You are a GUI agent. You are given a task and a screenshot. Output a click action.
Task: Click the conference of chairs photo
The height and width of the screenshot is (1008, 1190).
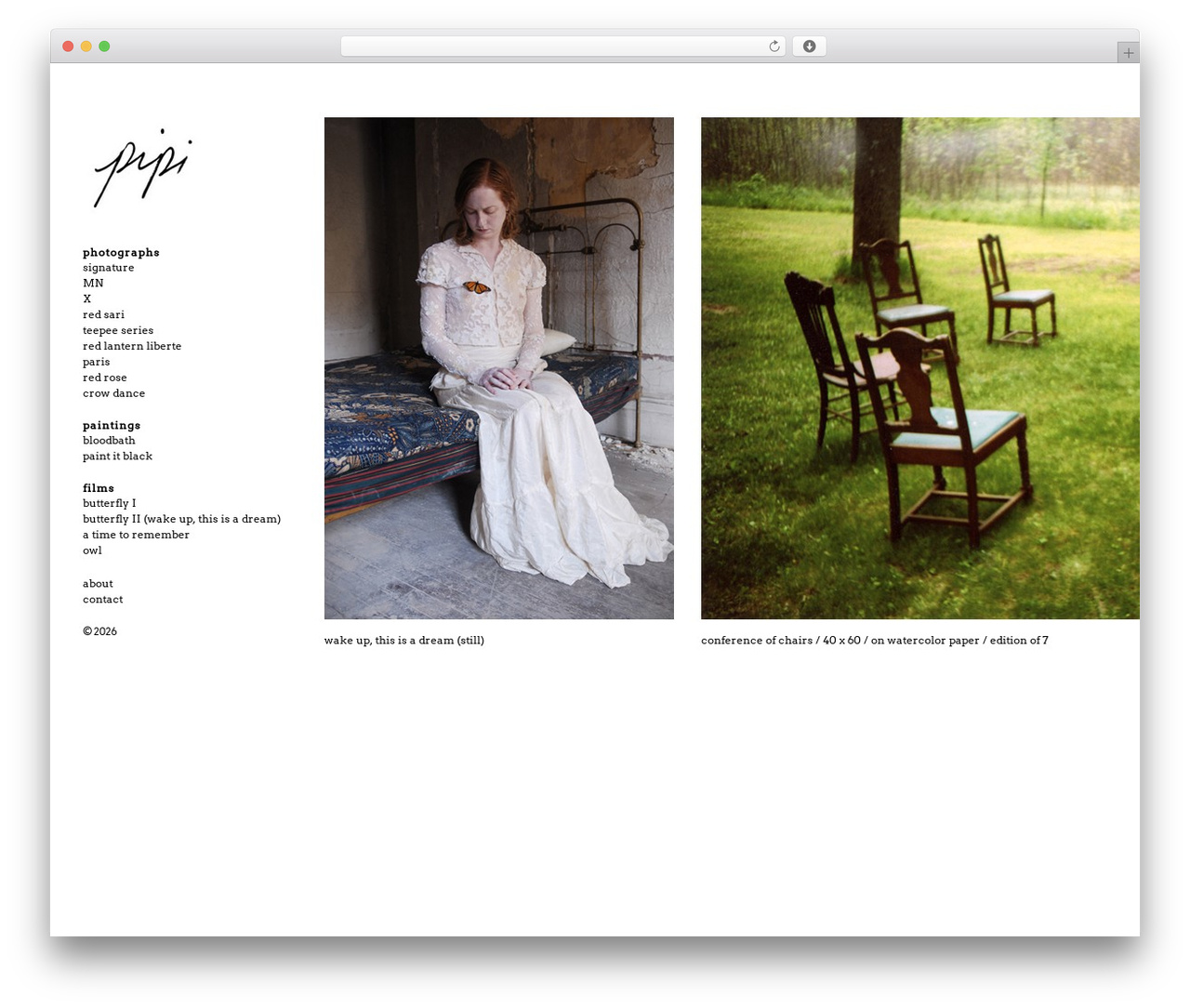coord(920,368)
